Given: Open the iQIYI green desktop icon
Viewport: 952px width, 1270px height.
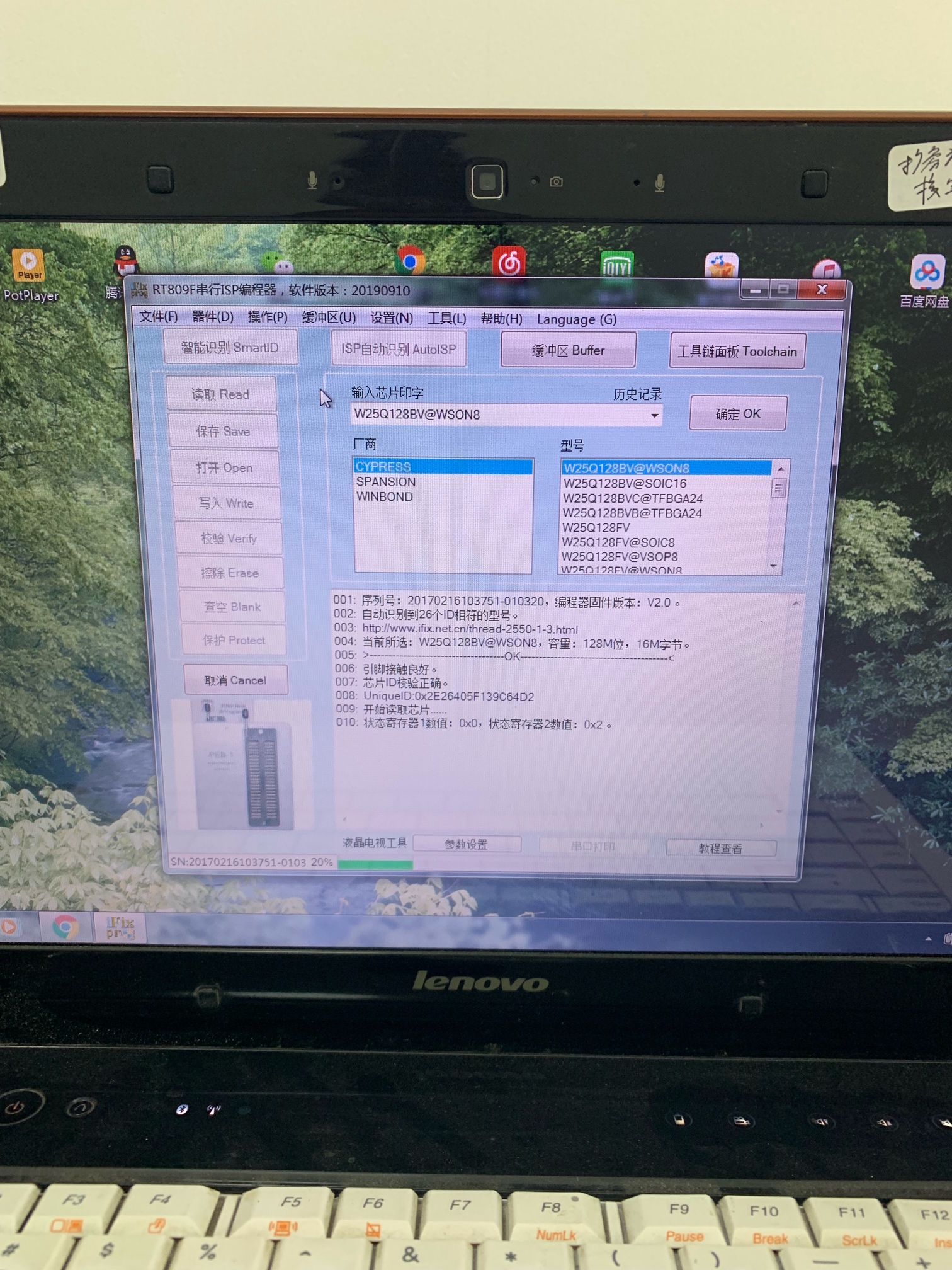Looking at the screenshot, I should point(616,265).
